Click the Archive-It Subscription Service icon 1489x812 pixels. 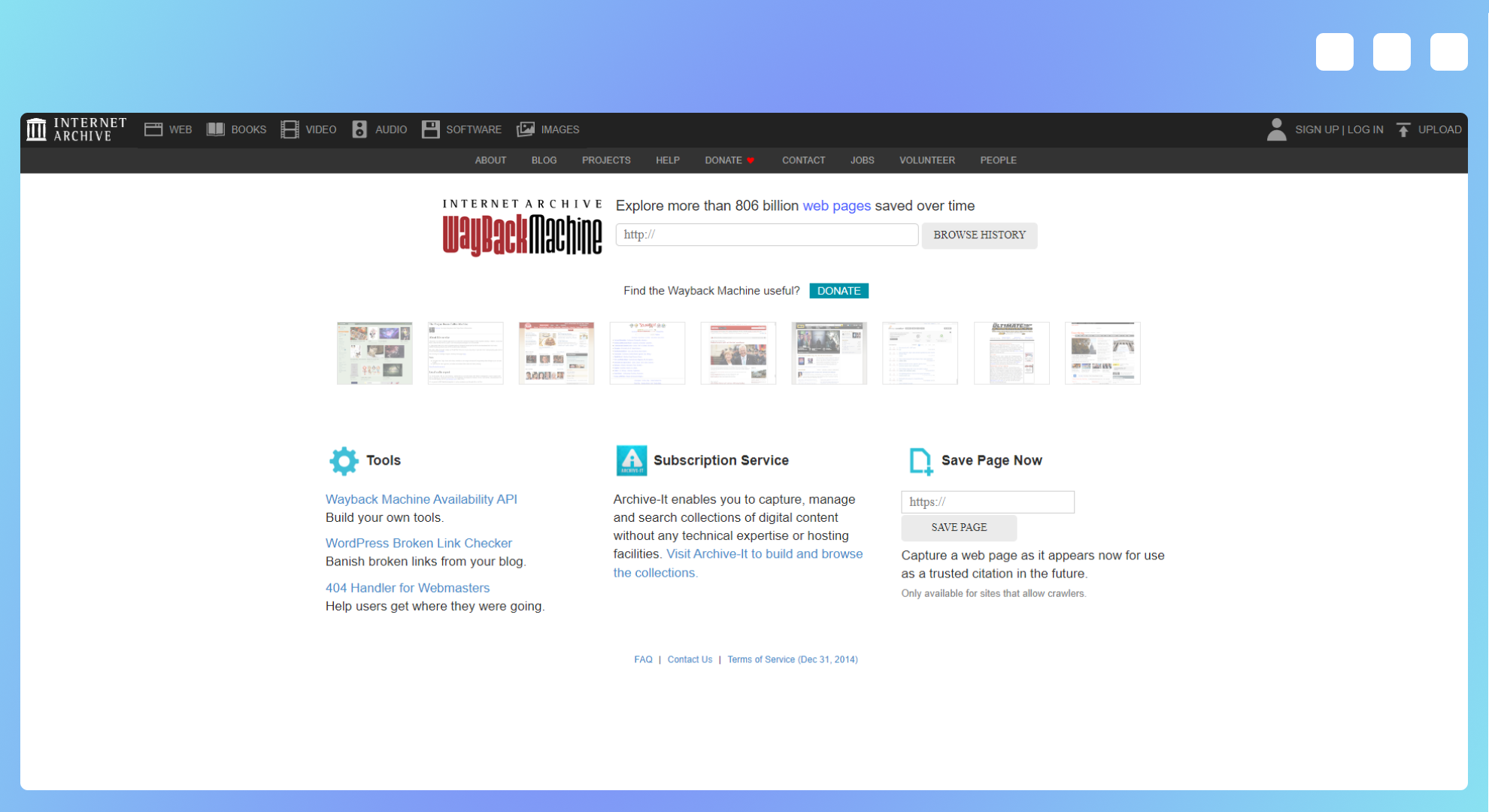pos(631,460)
